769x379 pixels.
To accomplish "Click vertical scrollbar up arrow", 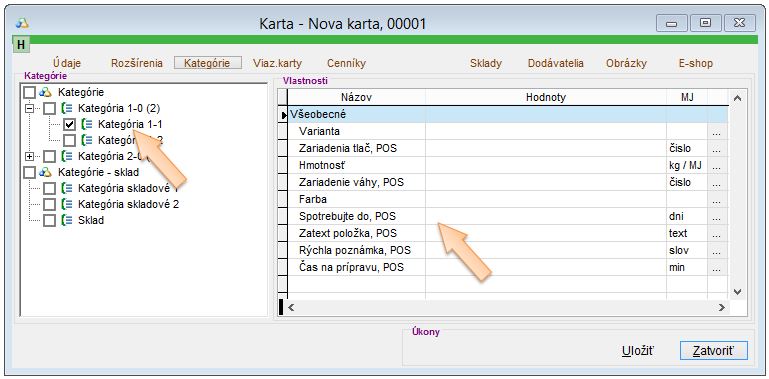I will coord(737,98).
